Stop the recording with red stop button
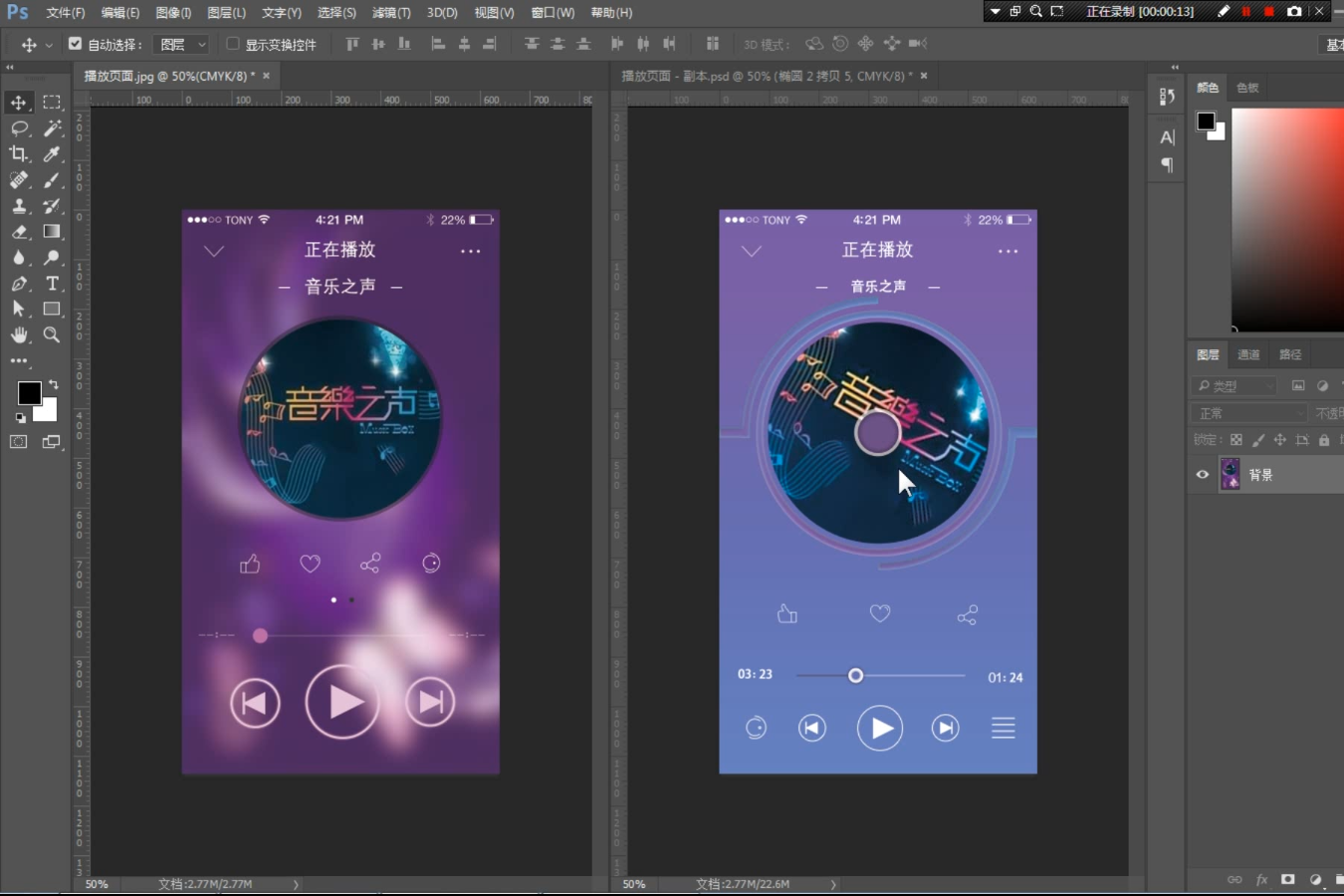Viewport: 1344px width, 896px height. [1269, 12]
